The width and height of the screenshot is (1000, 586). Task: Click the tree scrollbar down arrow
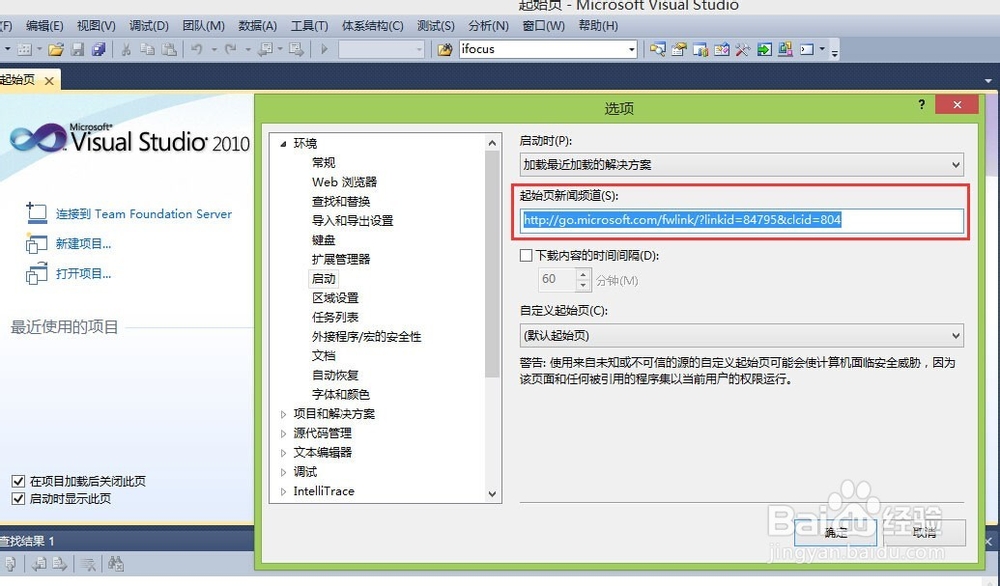[492, 494]
